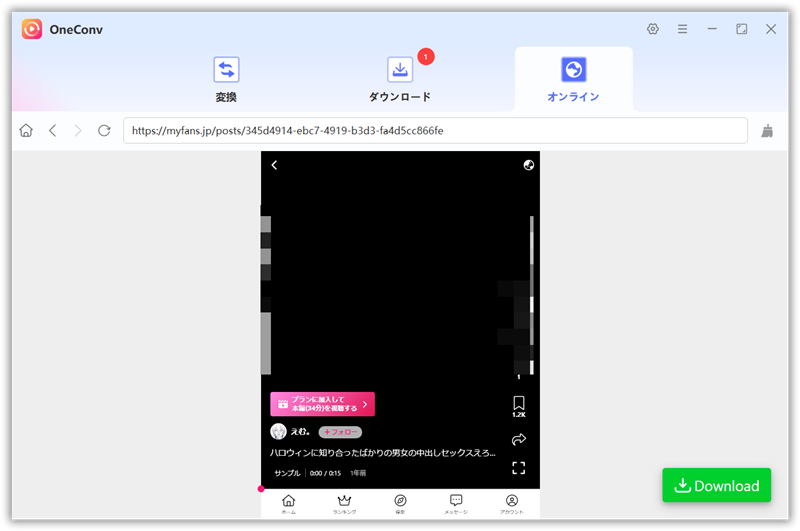The width and height of the screenshot is (800, 531).
Task: Open the hamburger menu in the title bar
Action: (x=682, y=29)
